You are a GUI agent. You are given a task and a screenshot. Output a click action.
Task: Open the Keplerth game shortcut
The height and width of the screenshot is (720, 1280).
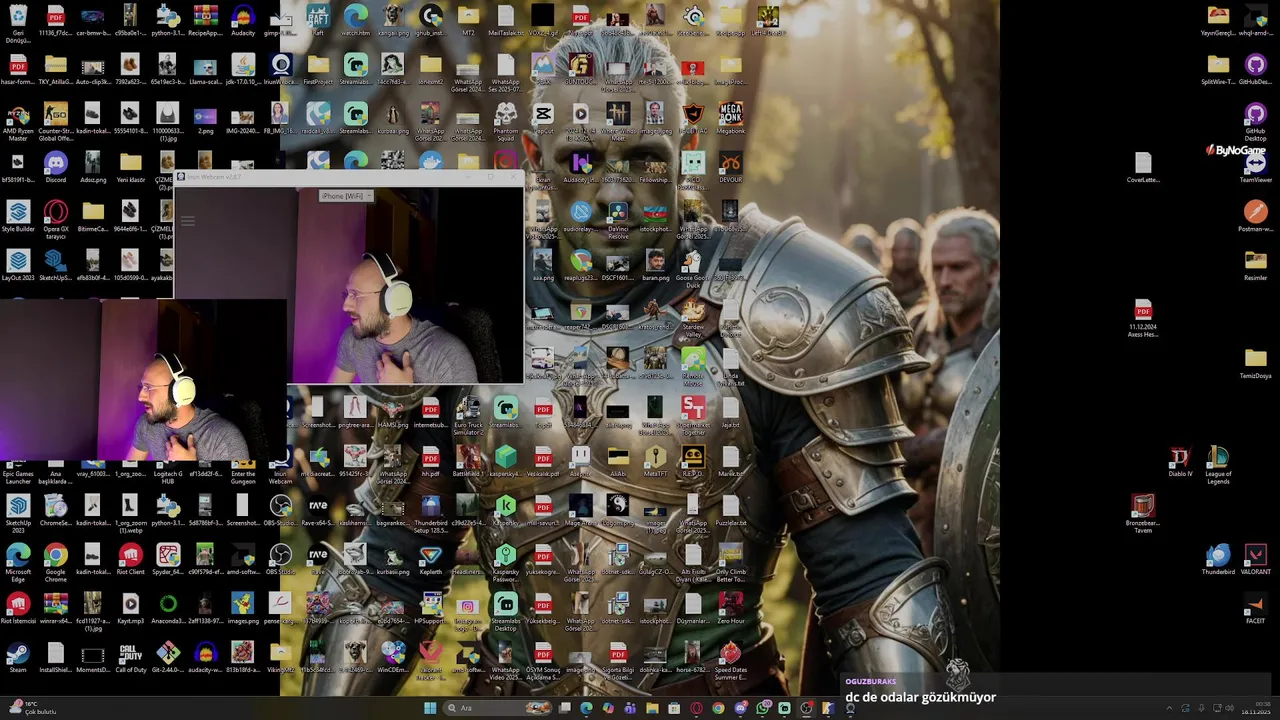pos(431,559)
